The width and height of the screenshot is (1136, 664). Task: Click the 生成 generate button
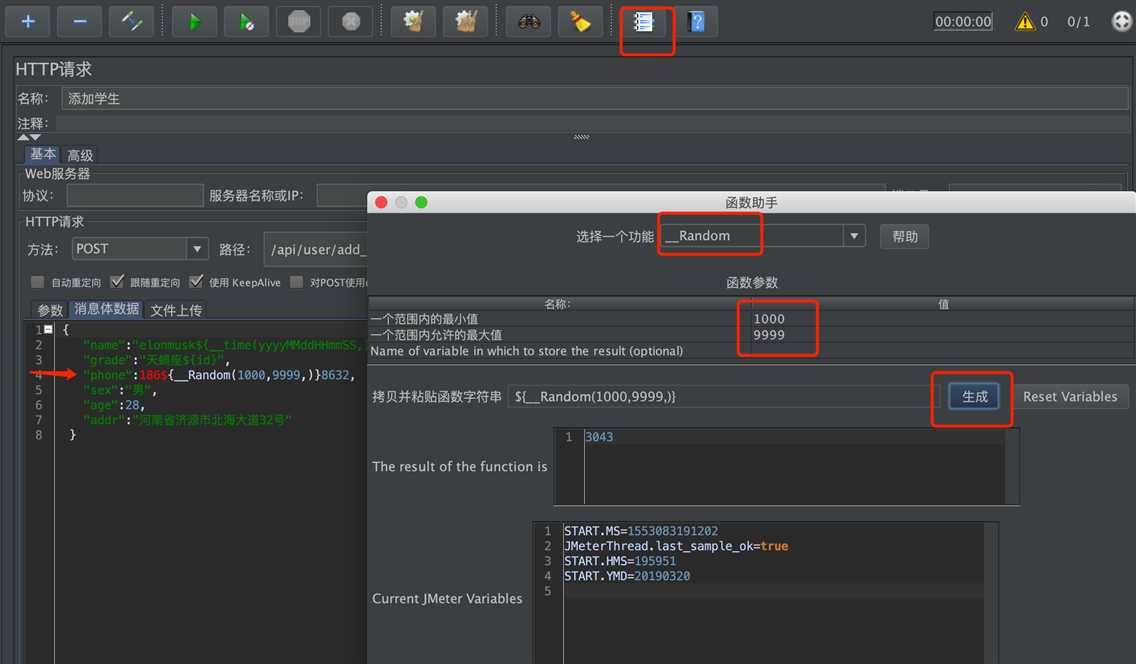coord(974,397)
